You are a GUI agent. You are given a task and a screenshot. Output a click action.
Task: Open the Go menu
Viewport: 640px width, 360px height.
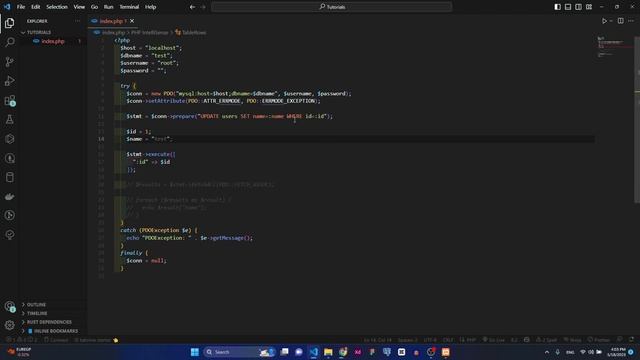[94, 7]
